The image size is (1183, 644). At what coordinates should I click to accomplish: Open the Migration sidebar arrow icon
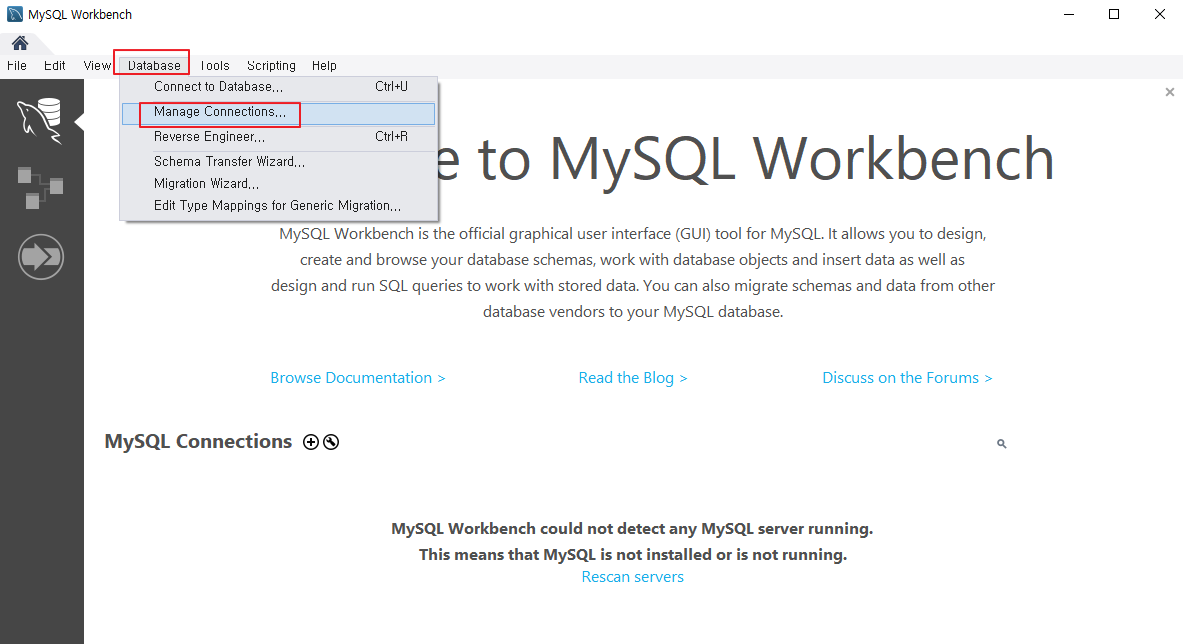point(41,256)
